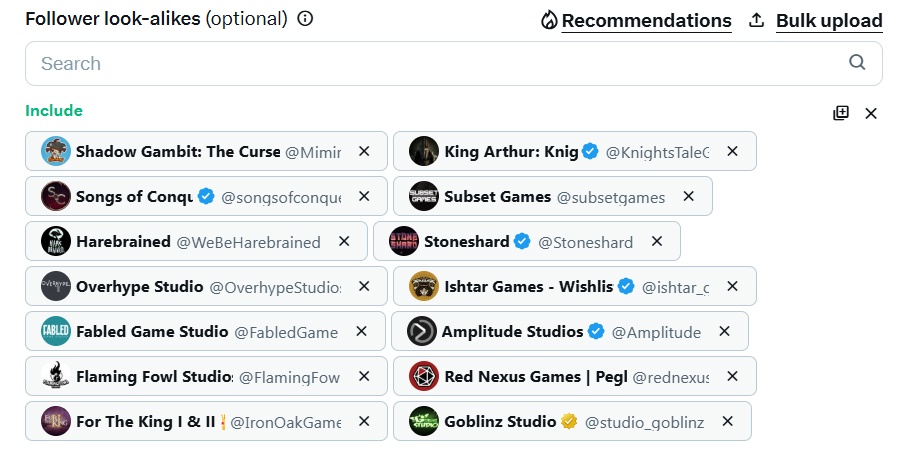Viewport: 906px width, 463px height.
Task: Remove the Subset Games tag
Action: coord(688,196)
